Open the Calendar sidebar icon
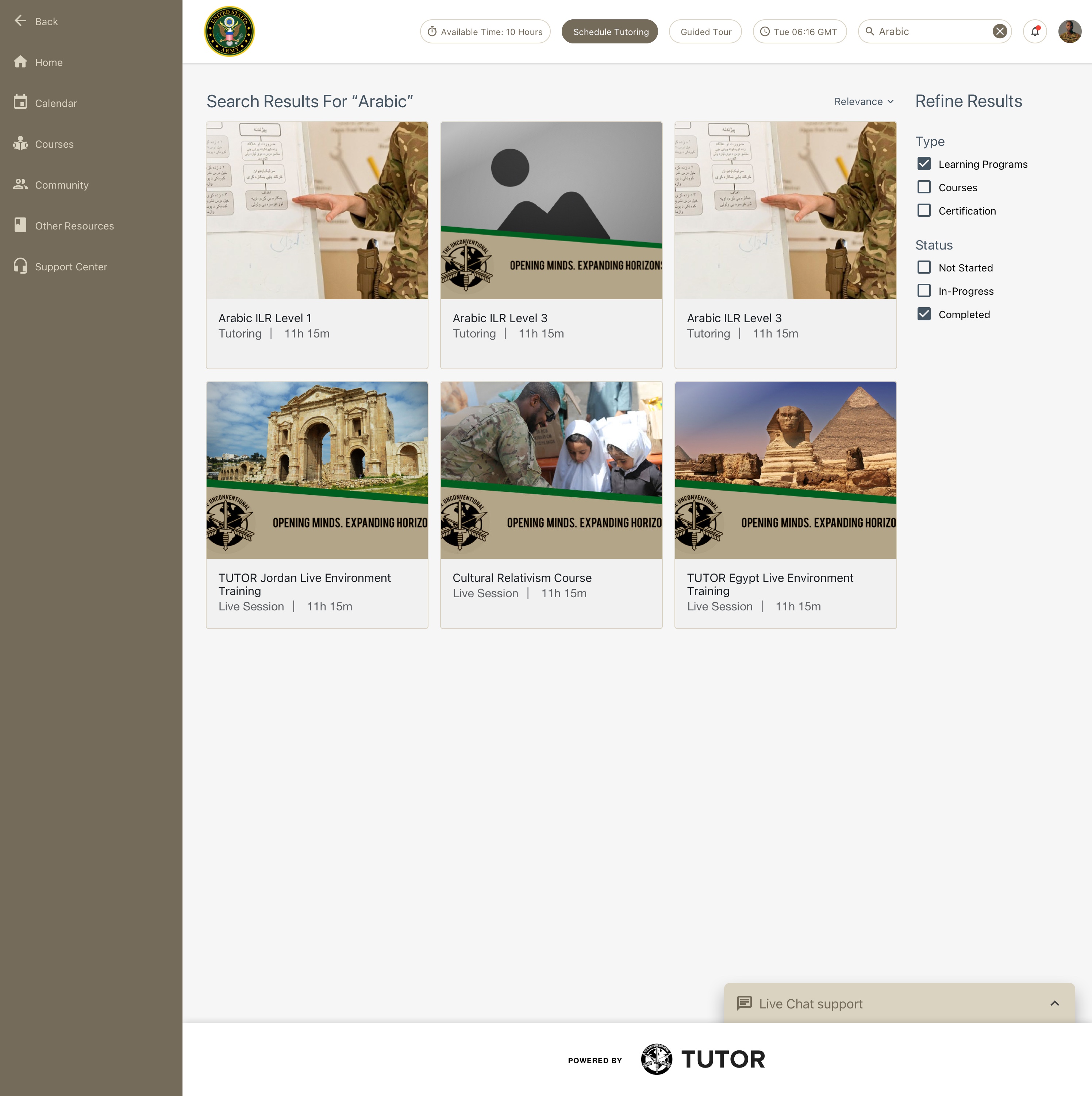Image resolution: width=1092 pixels, height=1096 pixels. (x=20, y=102)
